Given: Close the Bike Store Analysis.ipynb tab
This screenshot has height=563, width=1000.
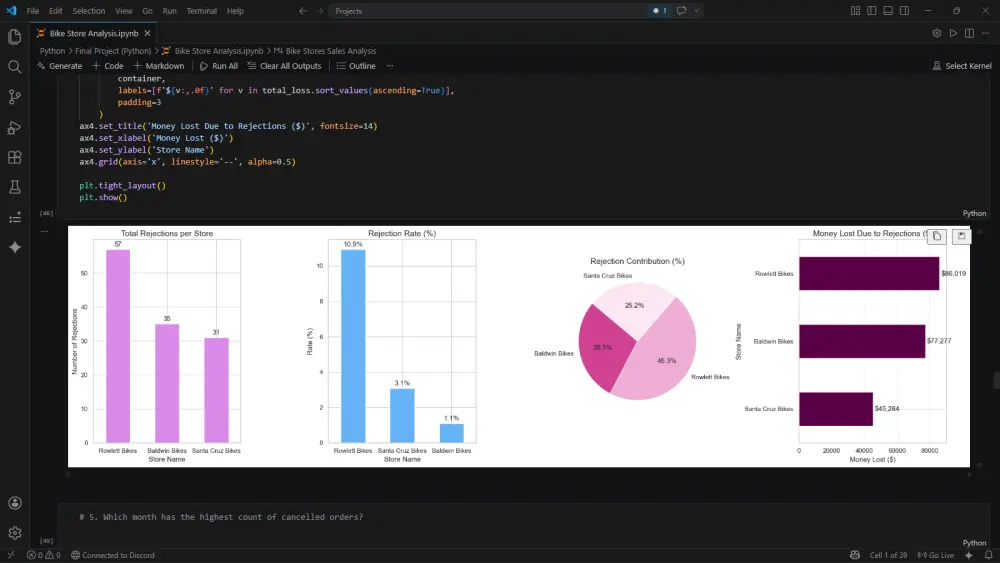Looking at the screenshot, I should click(147, 33).
